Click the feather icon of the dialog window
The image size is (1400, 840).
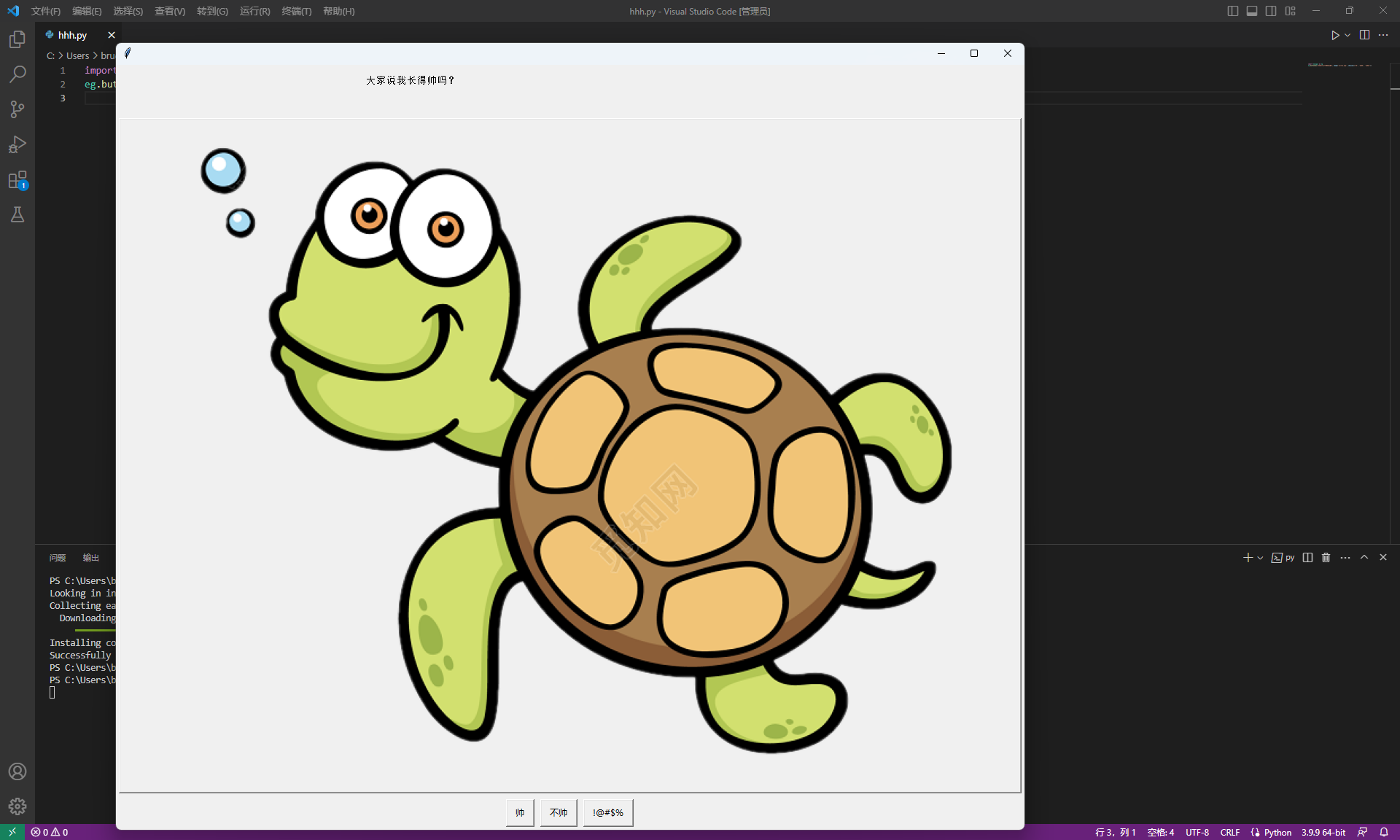click(x=128, y=53)
